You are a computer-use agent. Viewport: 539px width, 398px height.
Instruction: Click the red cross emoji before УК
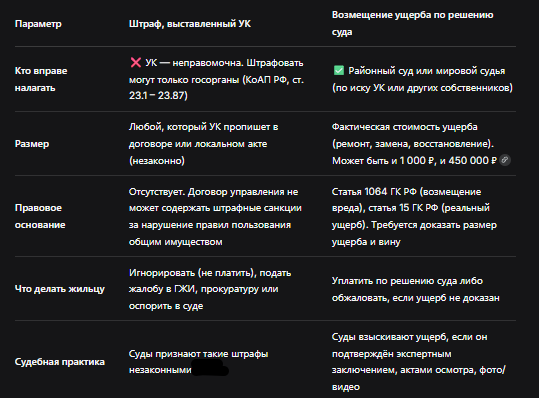click(x=135, y=63)
